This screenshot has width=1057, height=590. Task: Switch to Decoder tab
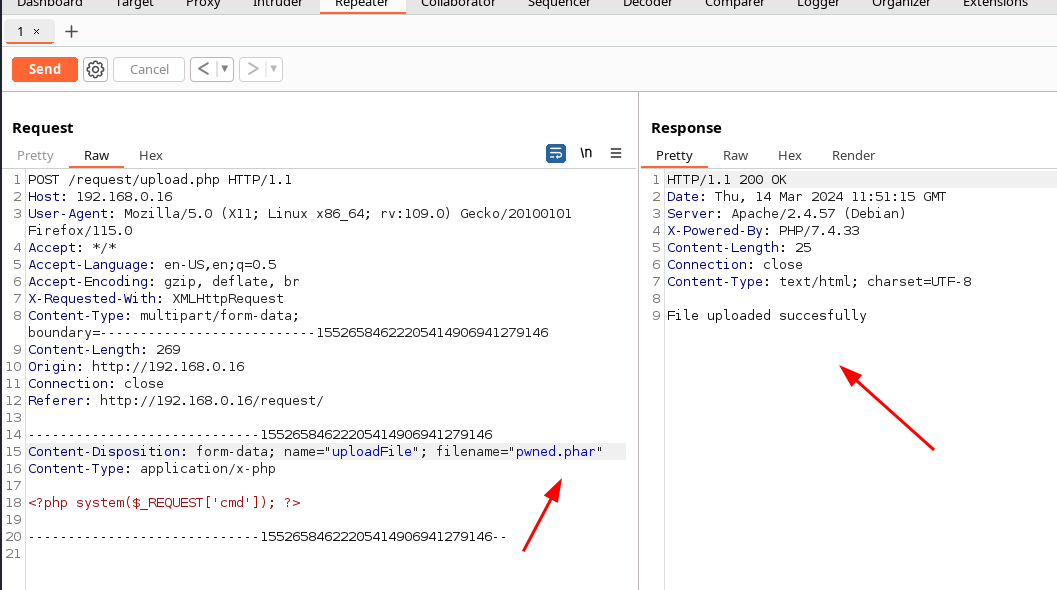647,4
